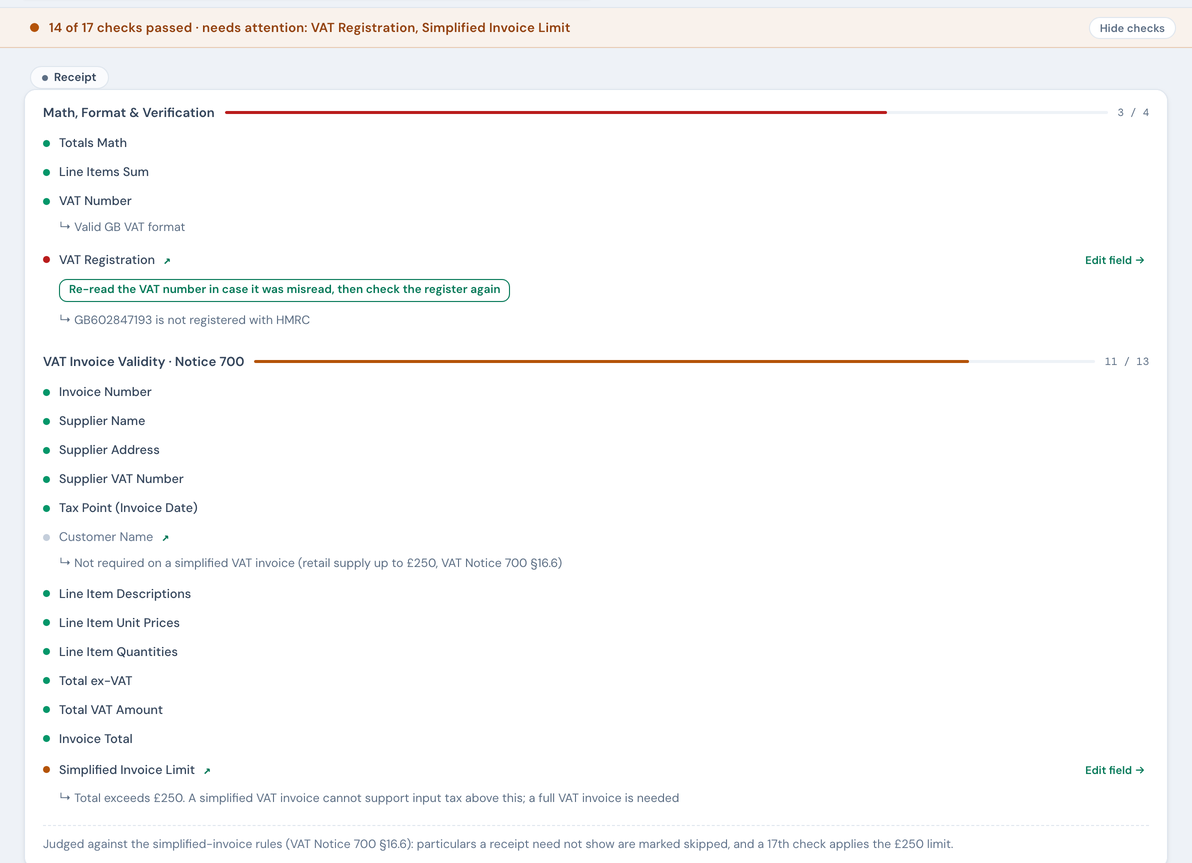Screen dimensions: 1192x863
Task: Edit field for Simplified Invoice Limit
Action: 1114,770
